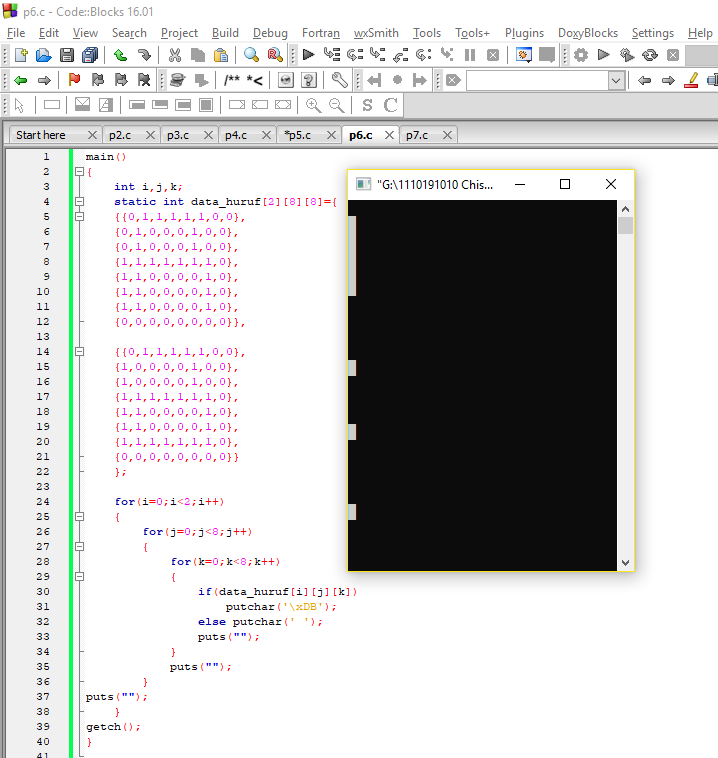Collapse code fold at line 2
718x758 pixels.
(79, 172)
